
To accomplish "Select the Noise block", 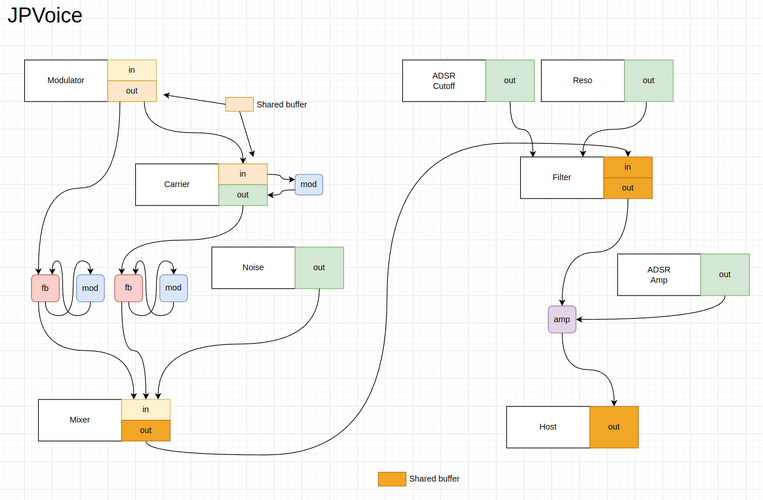I will 253,268.
